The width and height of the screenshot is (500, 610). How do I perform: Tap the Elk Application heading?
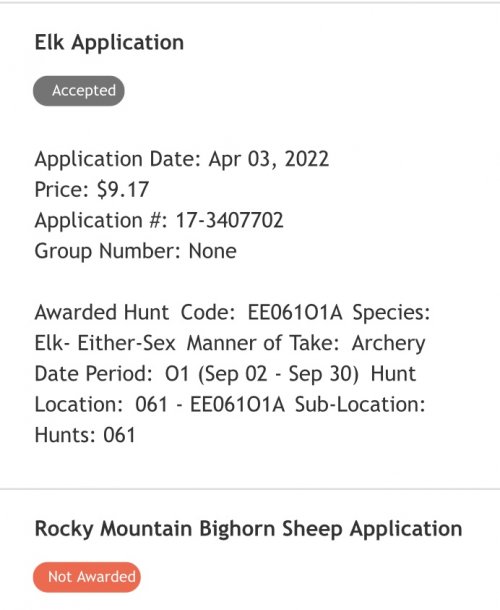[x=109, y=43]
